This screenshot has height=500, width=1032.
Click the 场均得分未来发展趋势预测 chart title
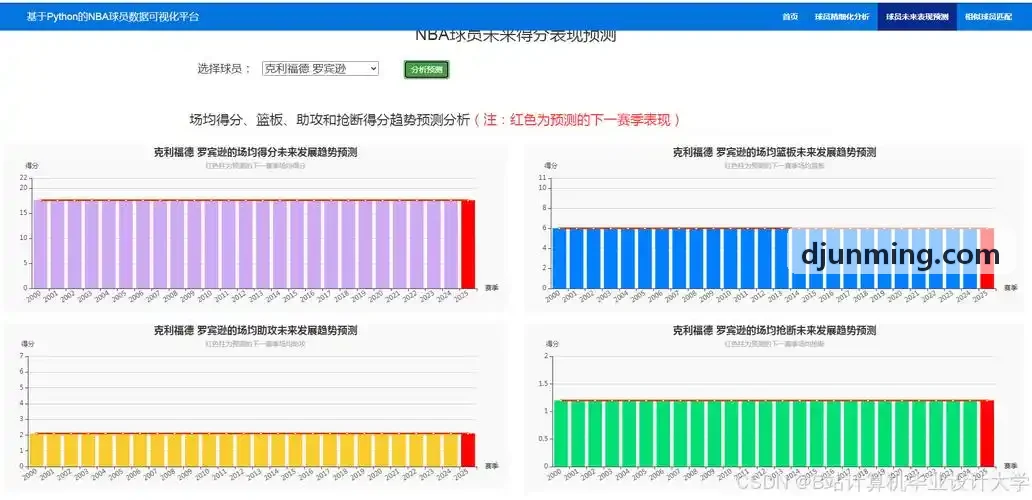255,152
